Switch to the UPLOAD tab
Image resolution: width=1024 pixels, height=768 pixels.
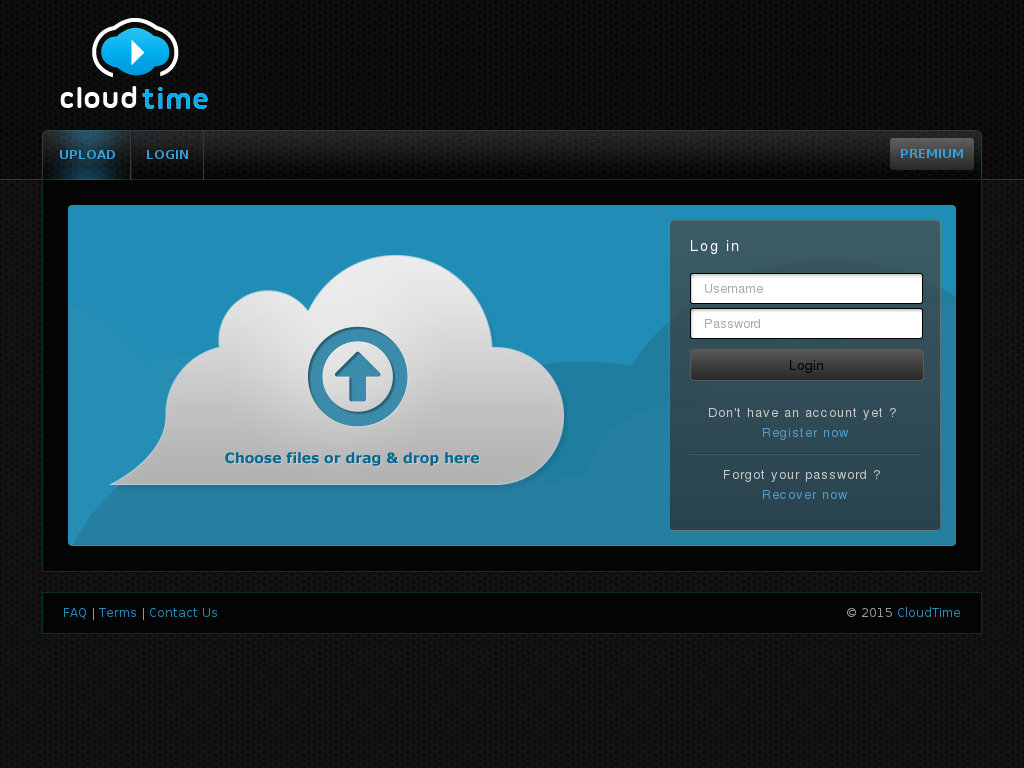tap(87, 154)
